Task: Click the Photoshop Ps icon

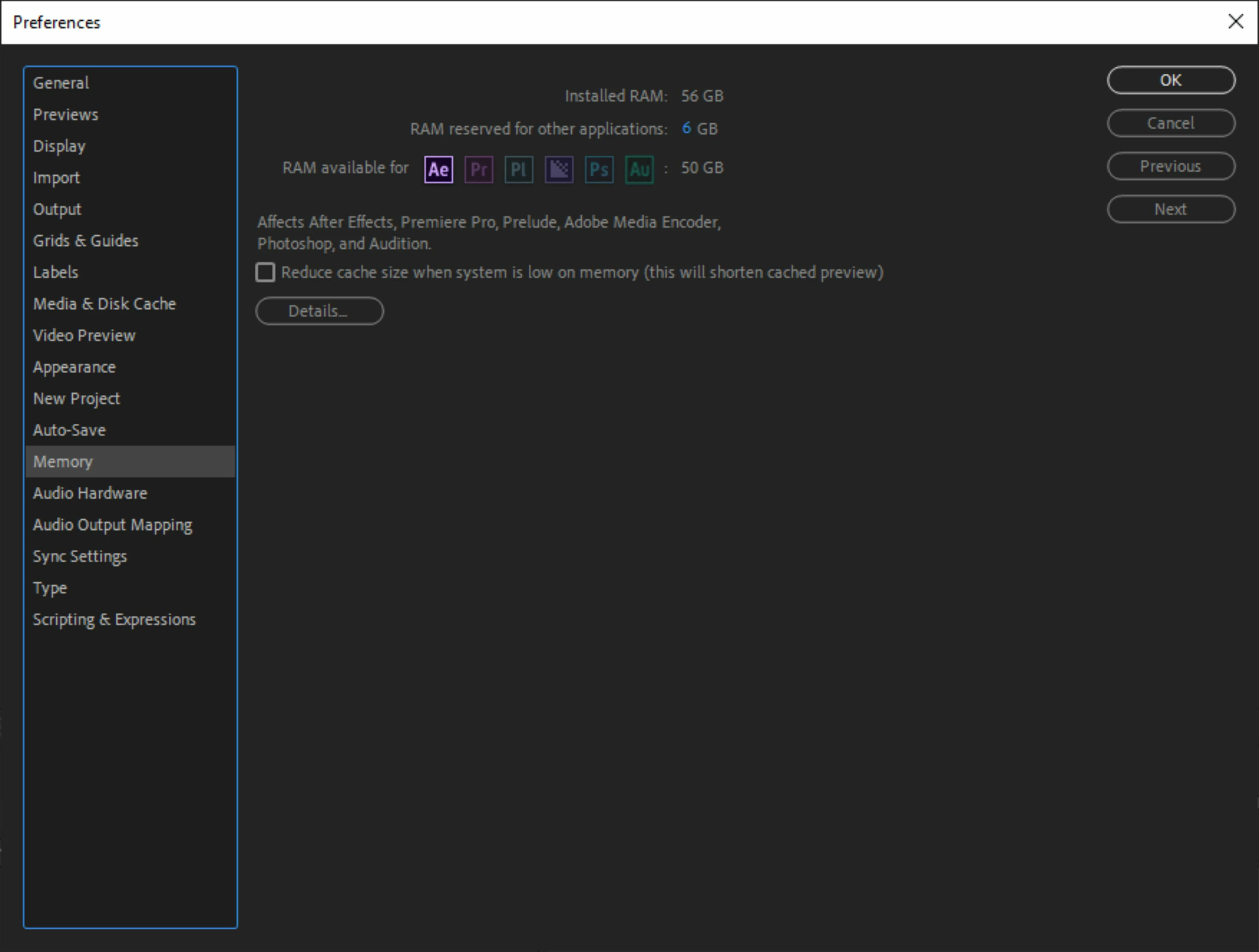Action: [599, 170]
